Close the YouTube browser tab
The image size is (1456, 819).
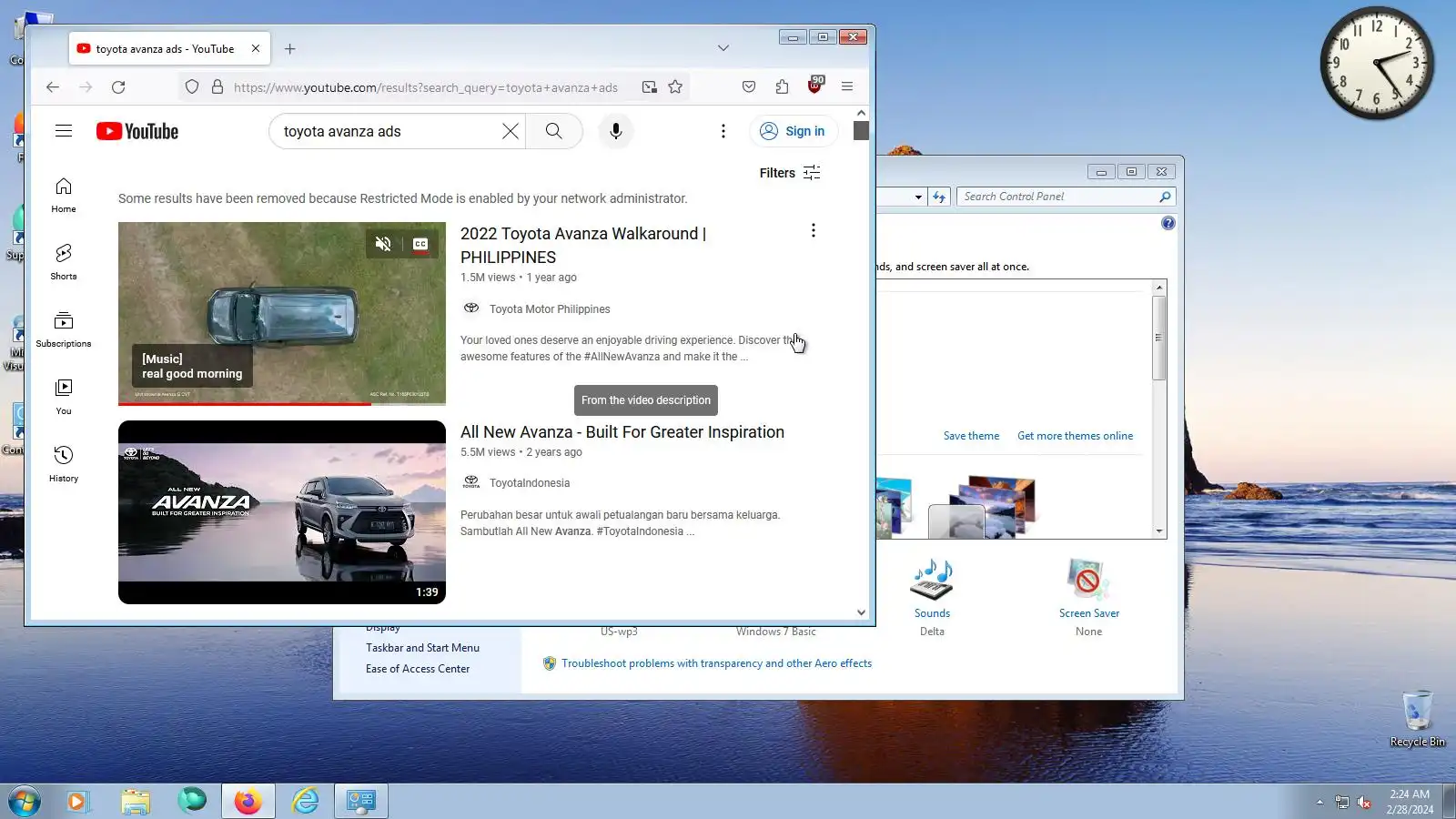pyautogui.click(x=256, y=49)
